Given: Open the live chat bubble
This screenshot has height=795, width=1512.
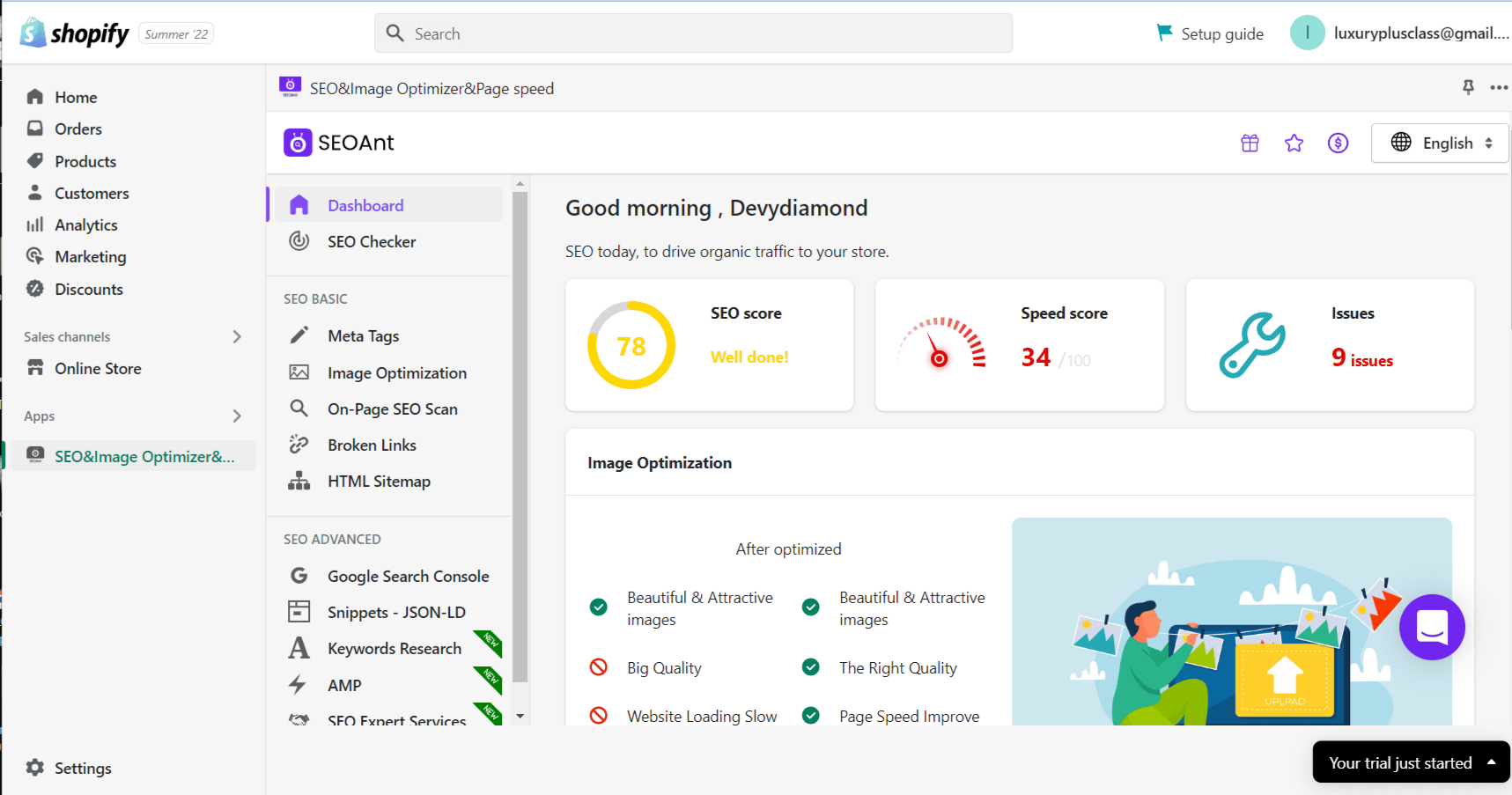Looking at the screenshot, I should click(x=1432, y=627).
